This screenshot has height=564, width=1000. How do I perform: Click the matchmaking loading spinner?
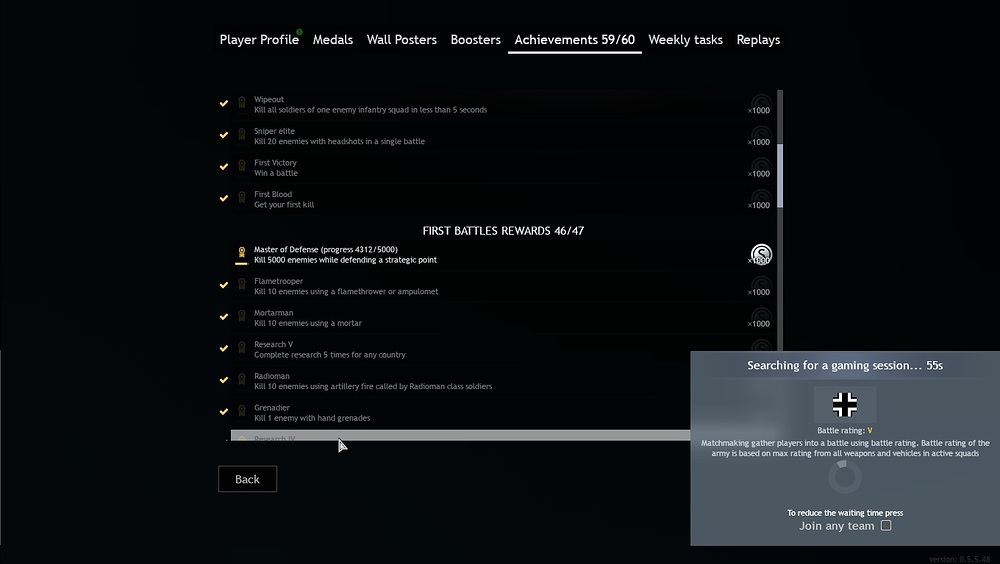tap(845, 477)
